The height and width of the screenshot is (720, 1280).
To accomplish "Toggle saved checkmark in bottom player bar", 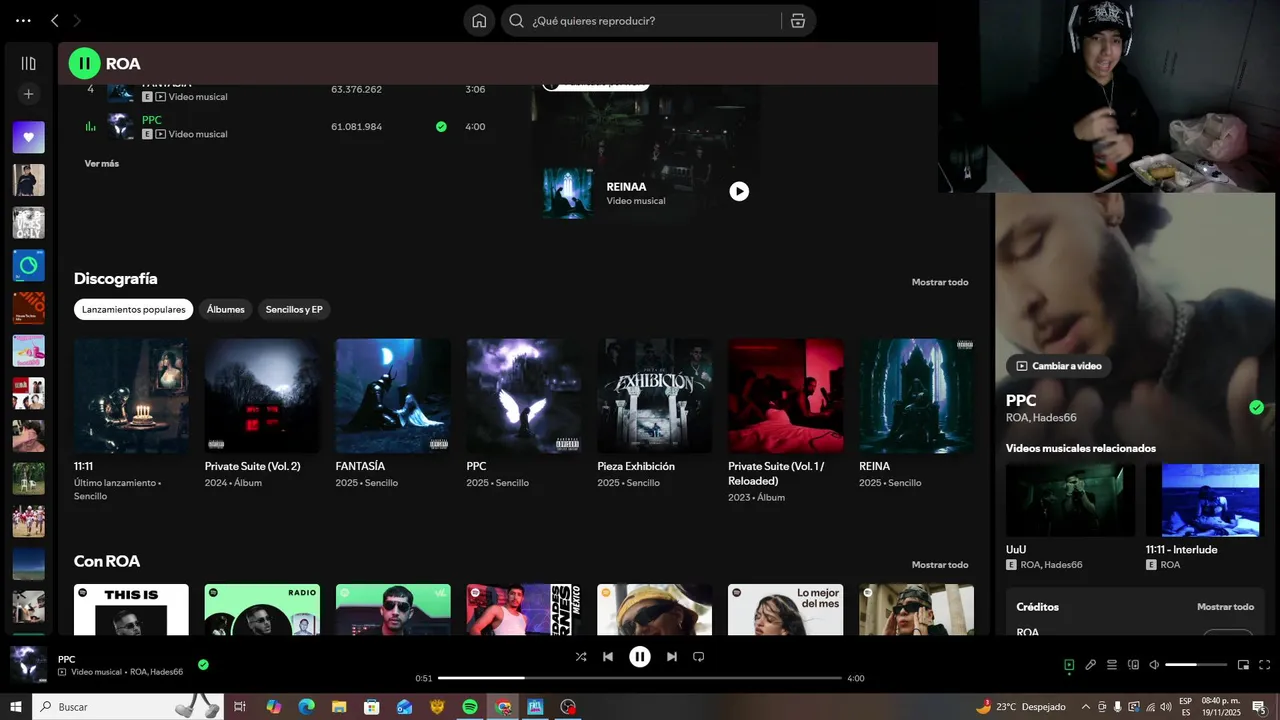I will point(203,664).
